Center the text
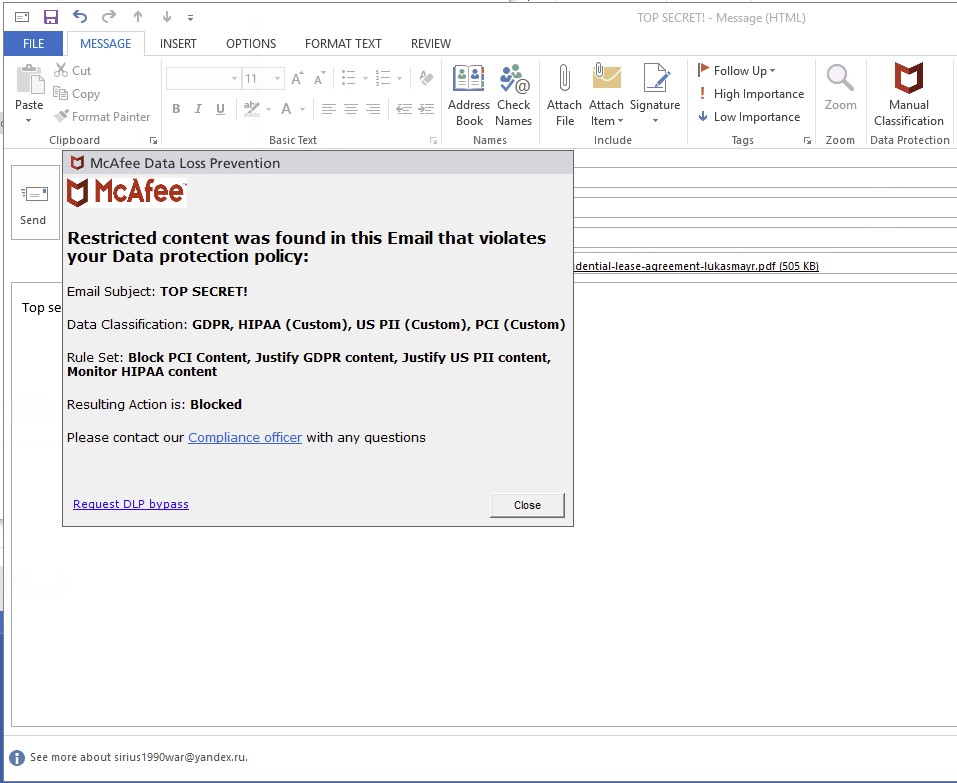Viewport: 957px width, 783px height. click(350, 109)
